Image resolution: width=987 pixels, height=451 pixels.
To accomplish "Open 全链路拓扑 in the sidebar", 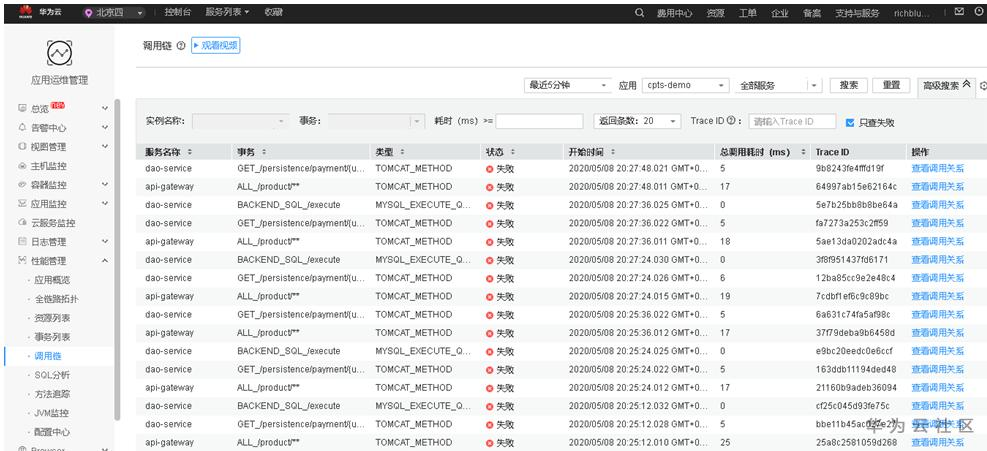I will 57,299.
